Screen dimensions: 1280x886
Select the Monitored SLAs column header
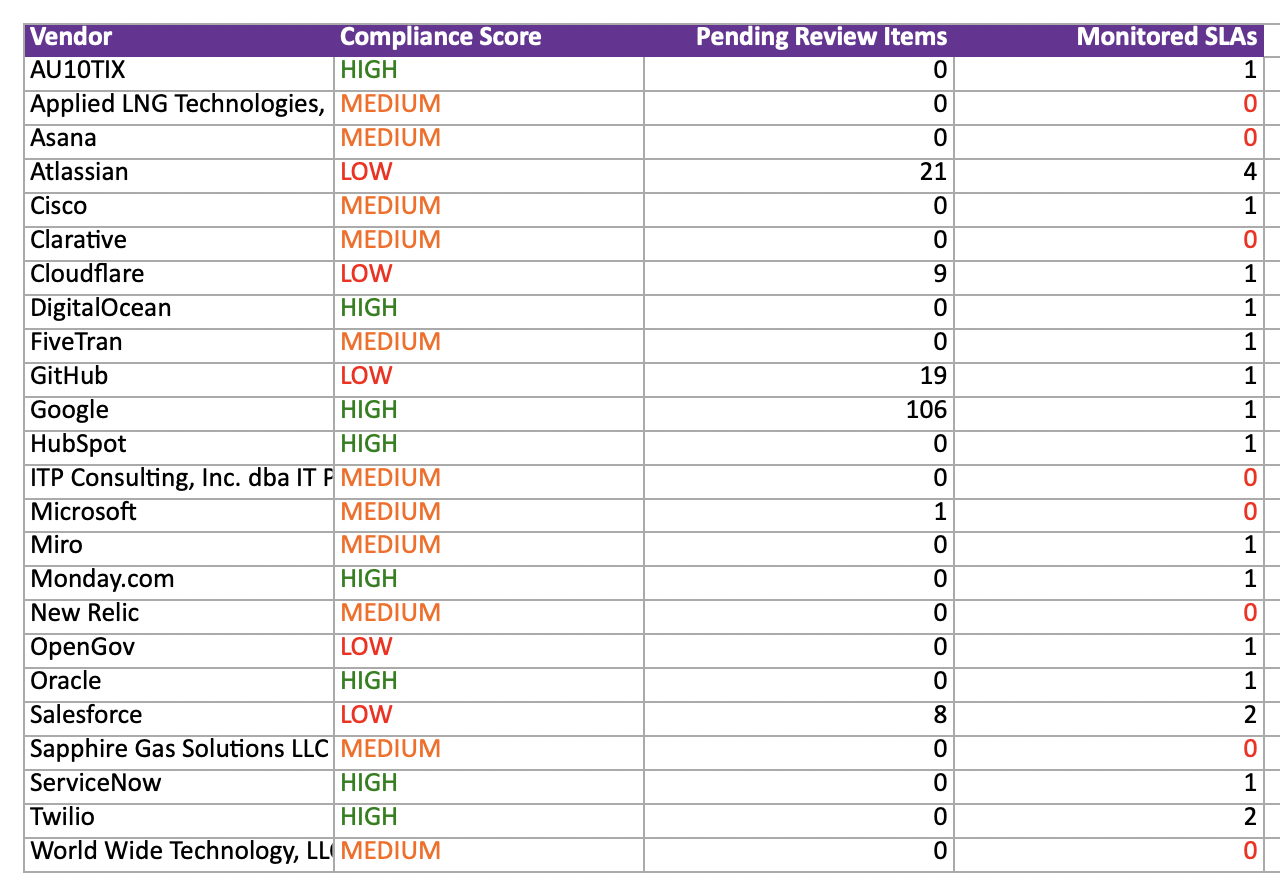(x=1109, y=38)
